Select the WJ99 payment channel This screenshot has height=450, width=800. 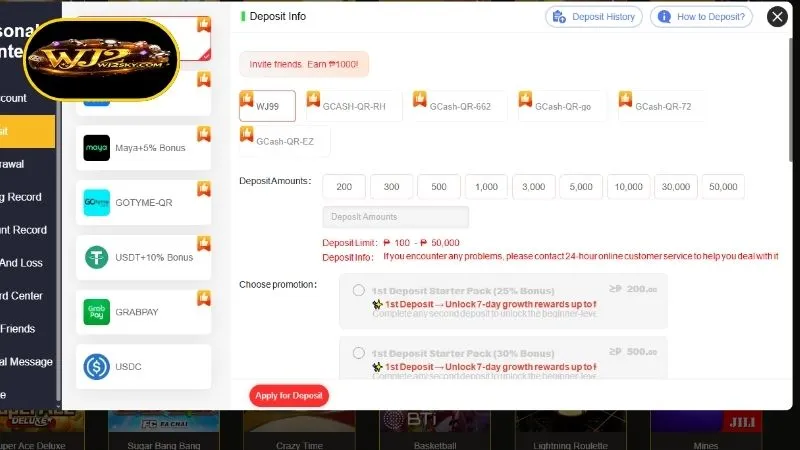(267, 106)
